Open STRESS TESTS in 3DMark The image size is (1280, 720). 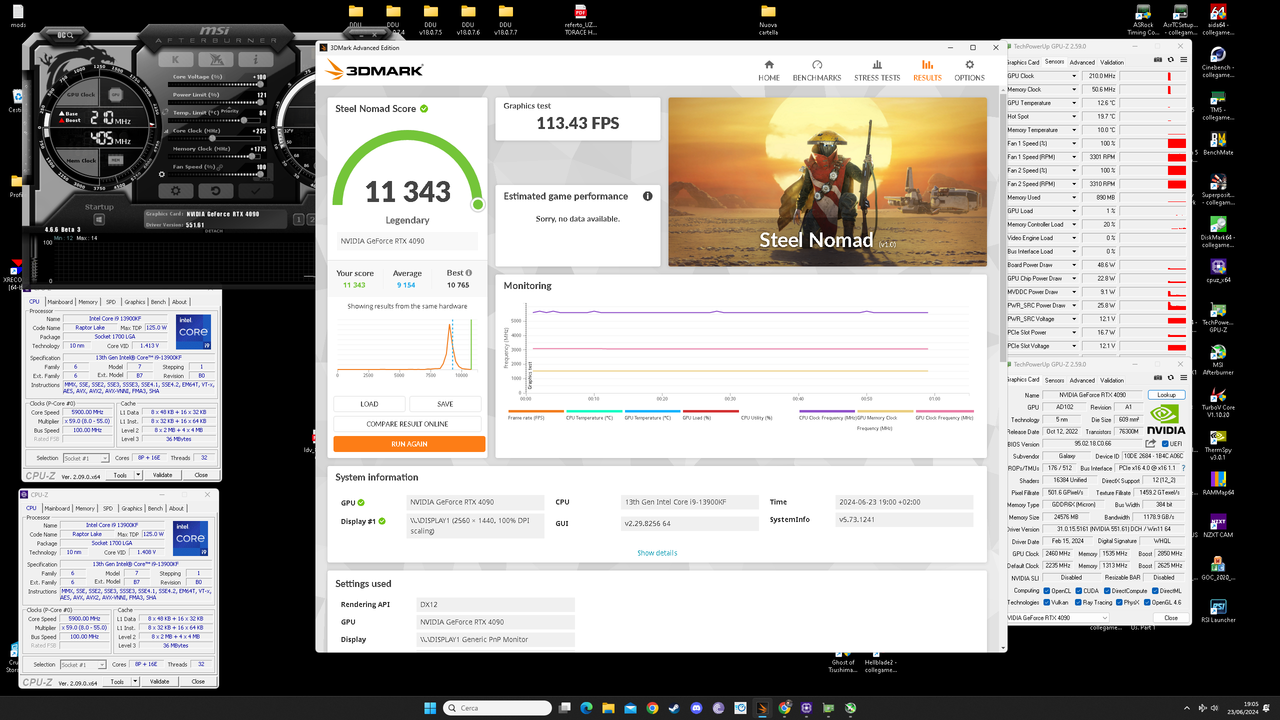(877, 70)
